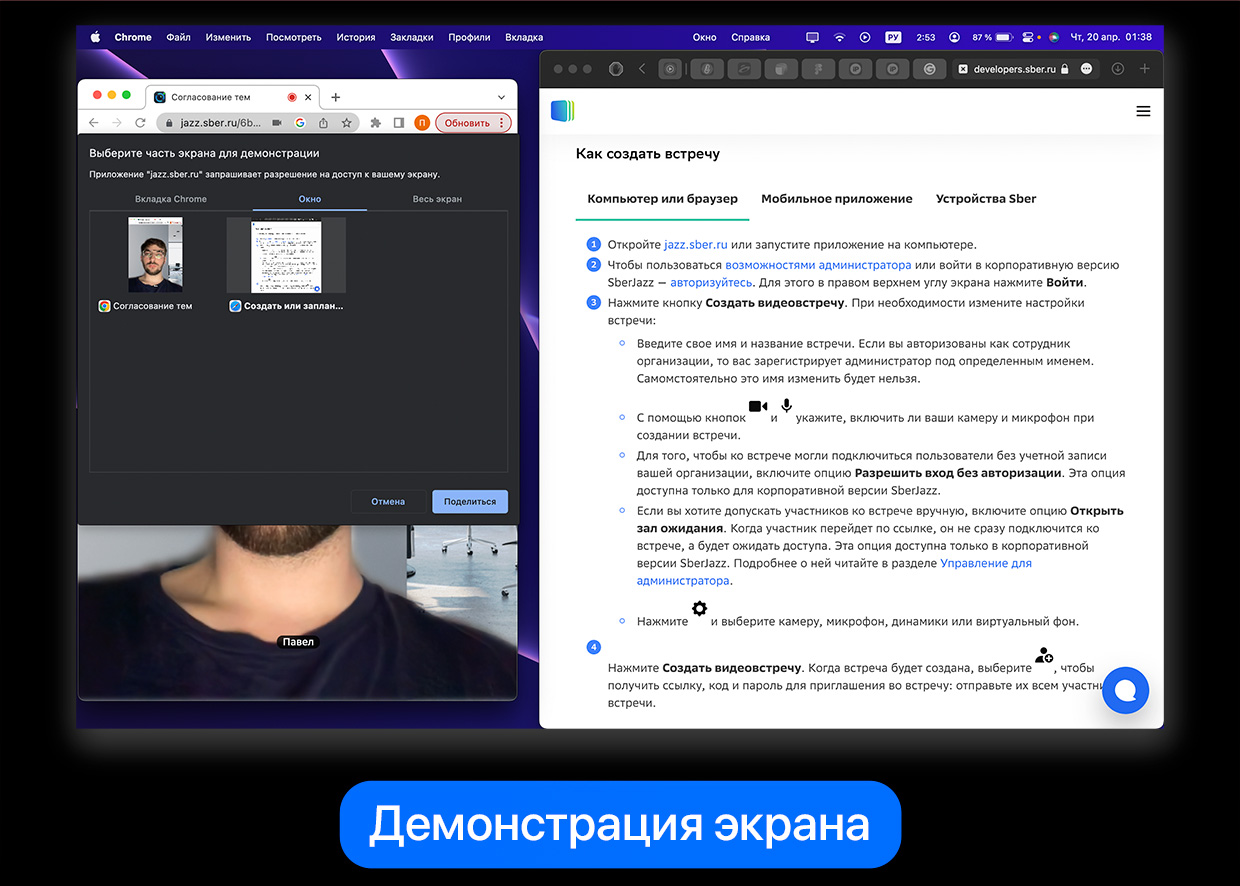Click Обновить update button in Chrome
The height and width of the screenshot is (886, 1240).
click(x=467, y=123)
